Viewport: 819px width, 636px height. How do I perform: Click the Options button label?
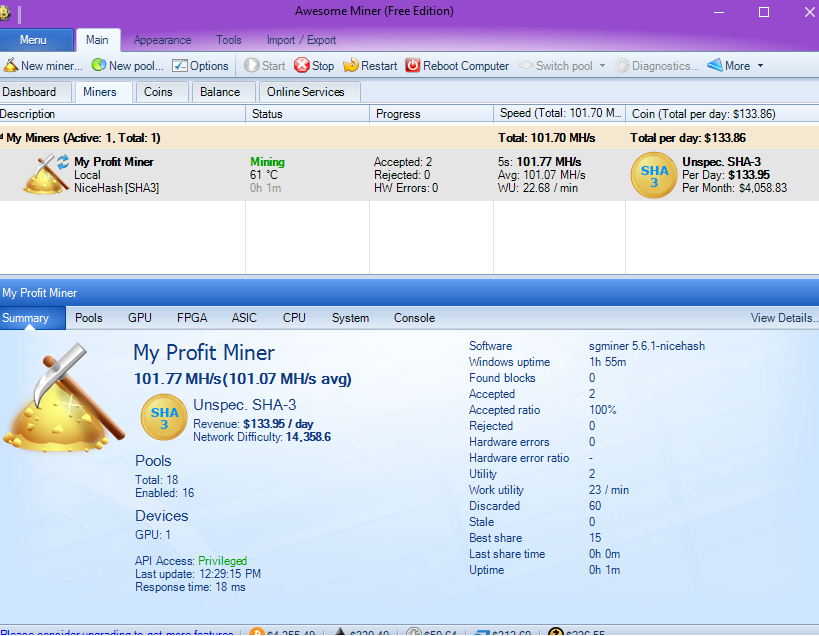point(209,66)
